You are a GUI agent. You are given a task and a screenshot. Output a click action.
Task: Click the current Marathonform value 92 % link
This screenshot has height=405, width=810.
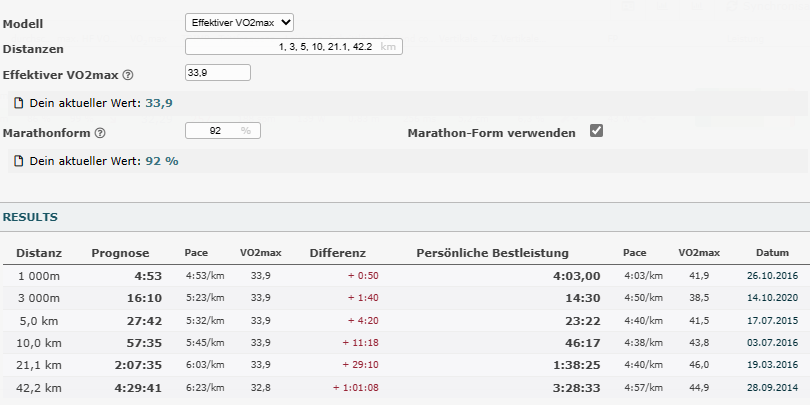tap(162, 161)
